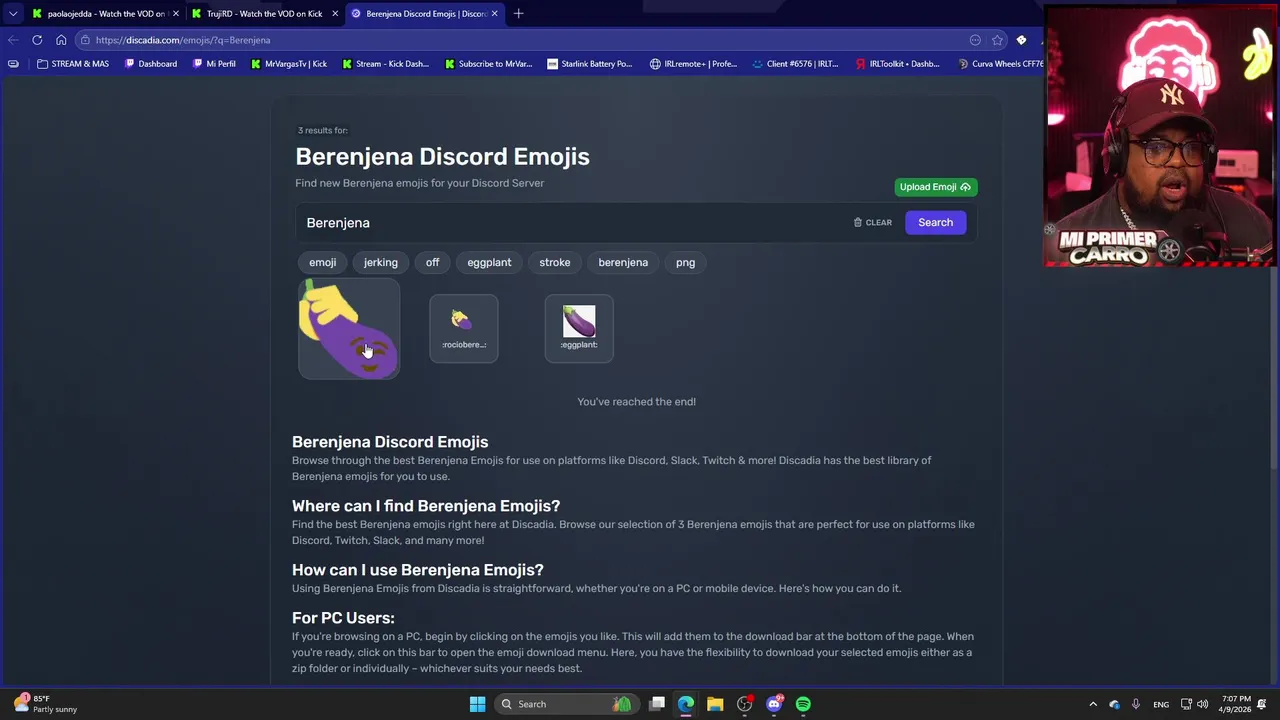Click the Berenjena search input field
The height and width of the screenshot is (720, 1280).
point(570,223)
